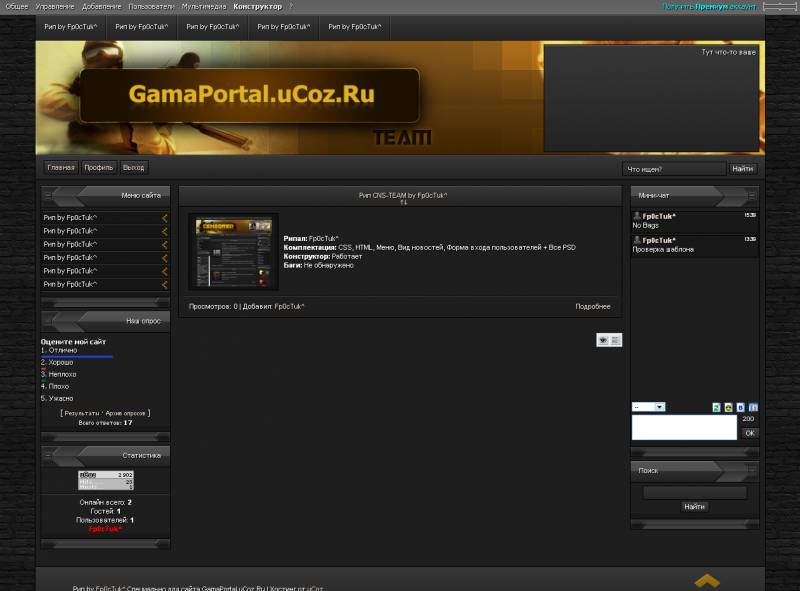Collapse the Мини-чат block
The height and width of the screenshot is (591, 800).
[x=752, y=195]
